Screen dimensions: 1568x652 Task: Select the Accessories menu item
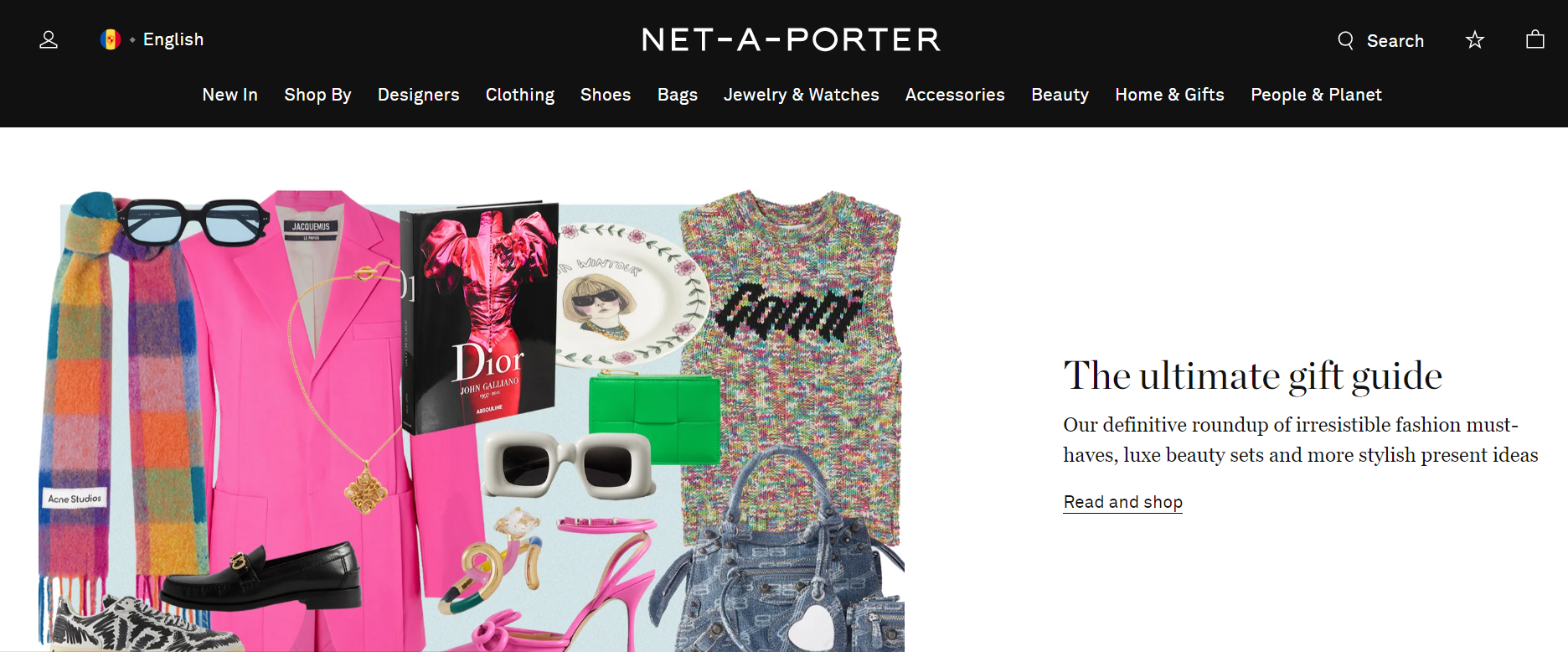(955, 95)
